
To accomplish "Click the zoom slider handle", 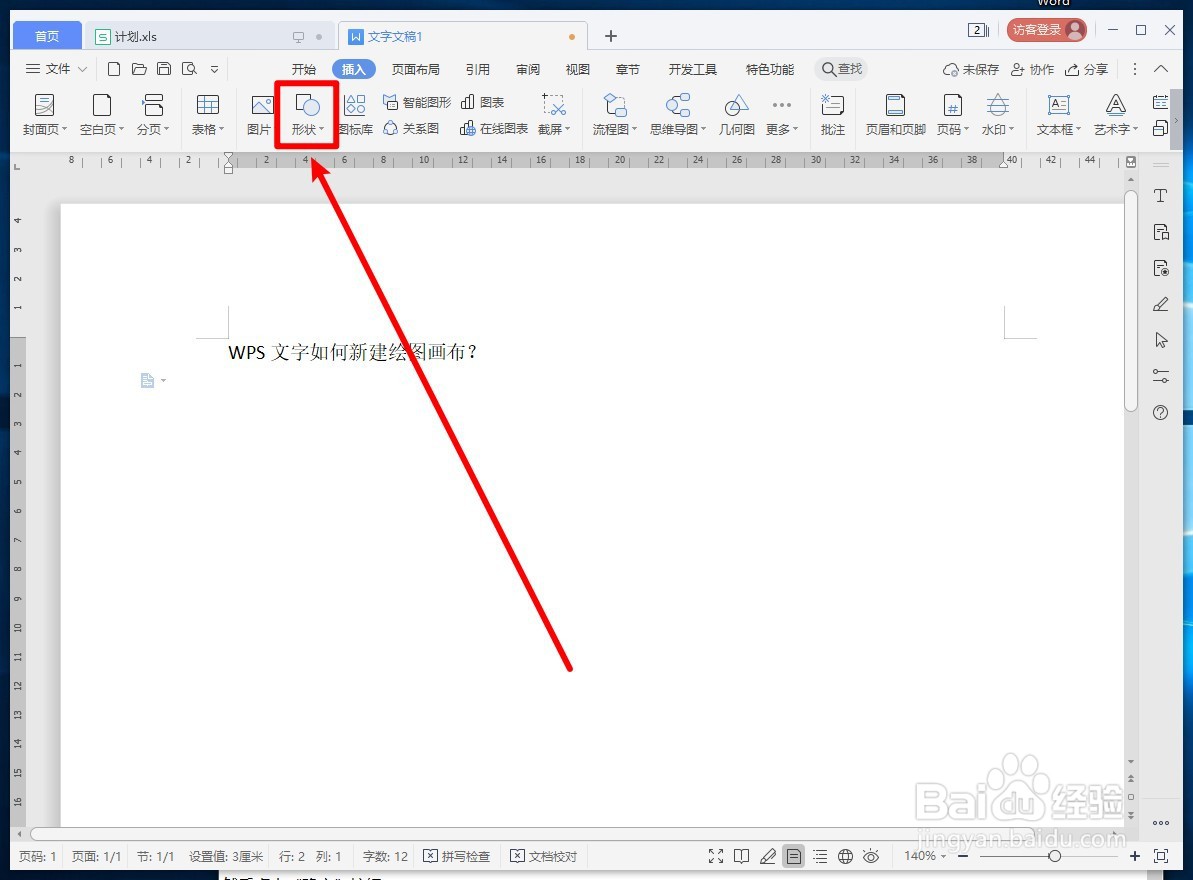I will click(x=1054, y=856).
